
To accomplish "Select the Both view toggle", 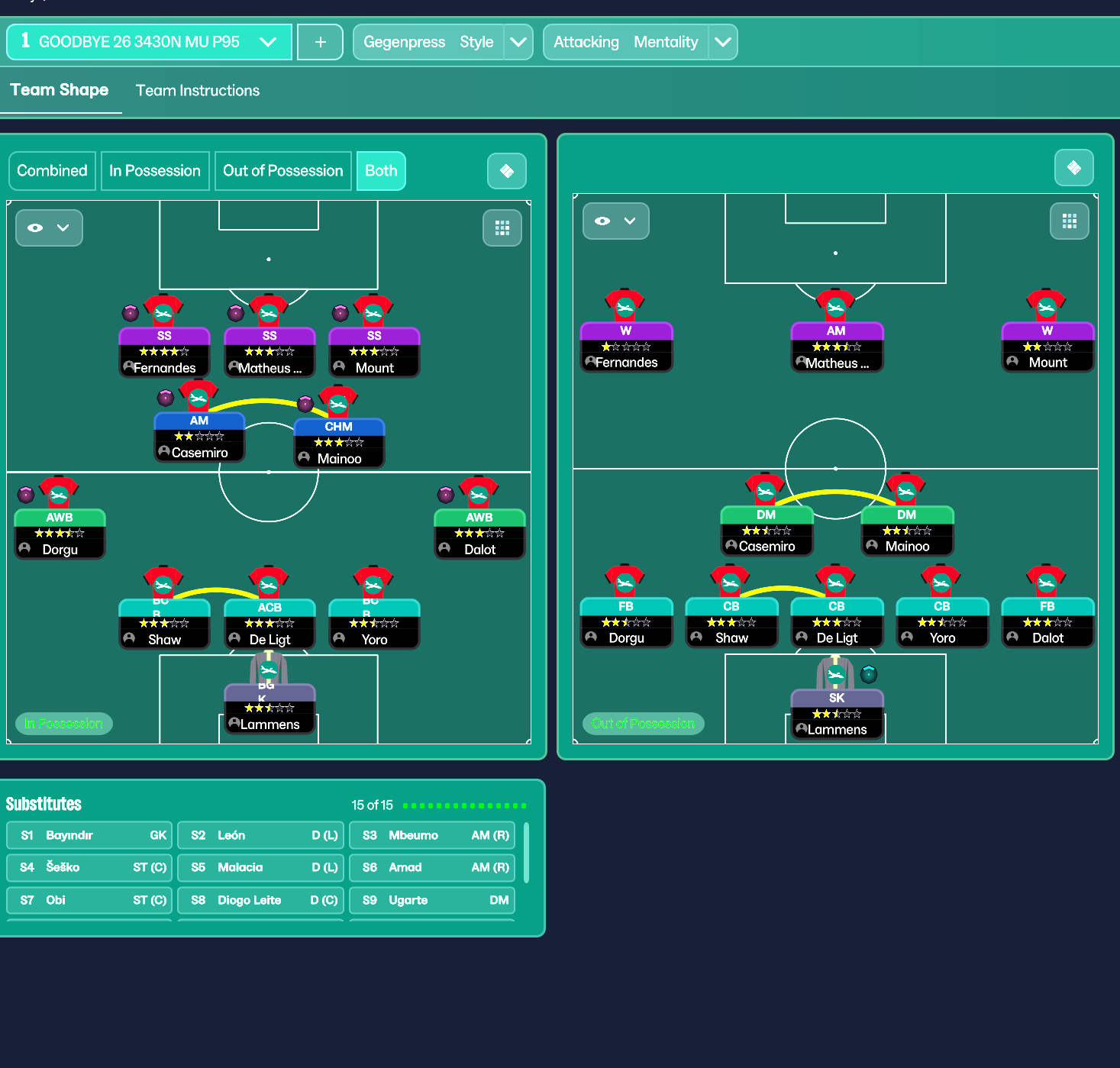I will pyautogui.click(x=381, y=171).
